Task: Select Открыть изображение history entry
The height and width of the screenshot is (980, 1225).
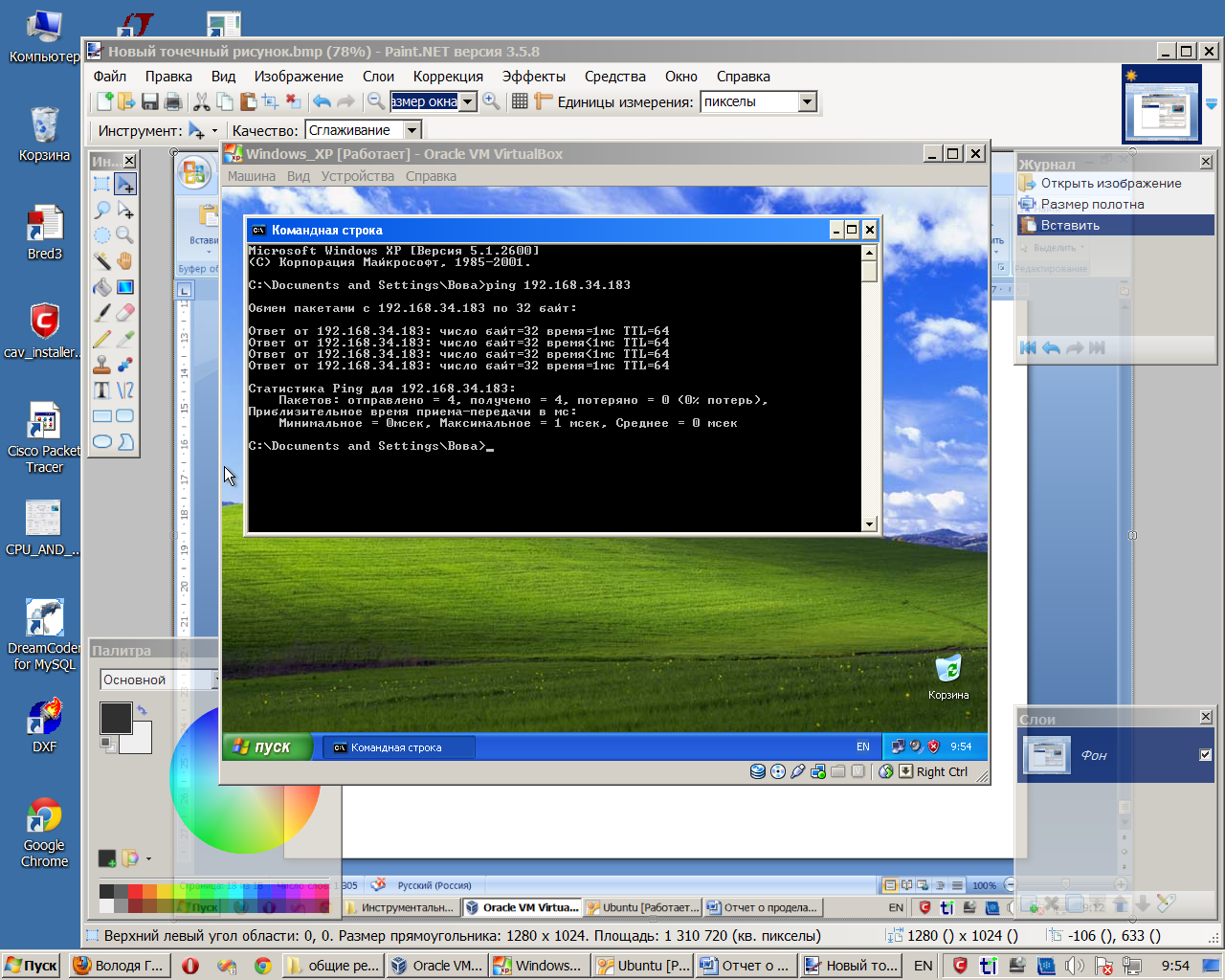Action: pos(1116,183)
